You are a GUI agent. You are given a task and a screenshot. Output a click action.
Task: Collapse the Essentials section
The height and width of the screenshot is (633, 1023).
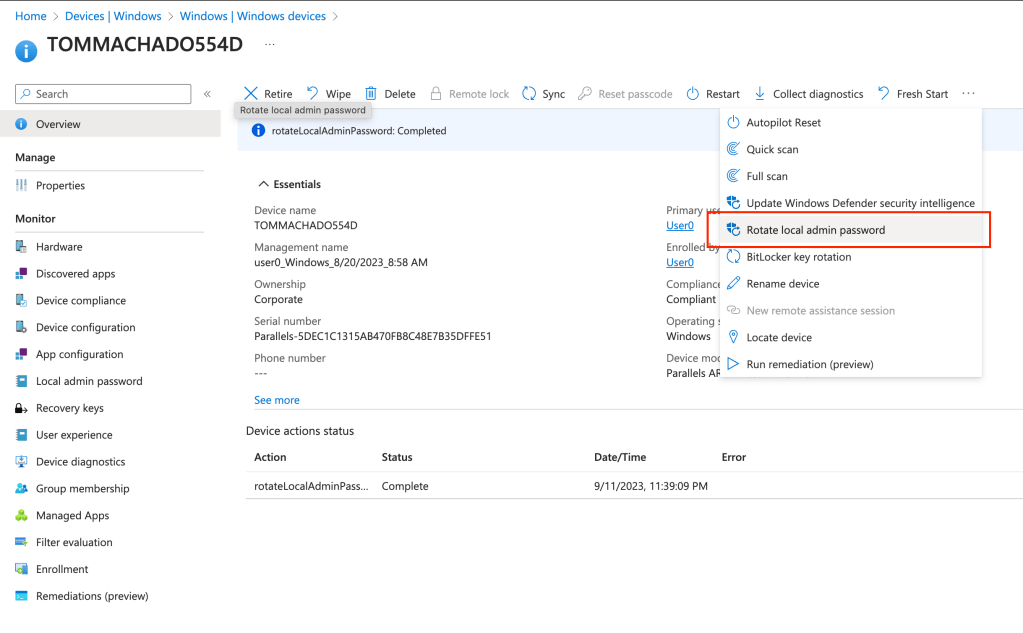coord(264,184)
